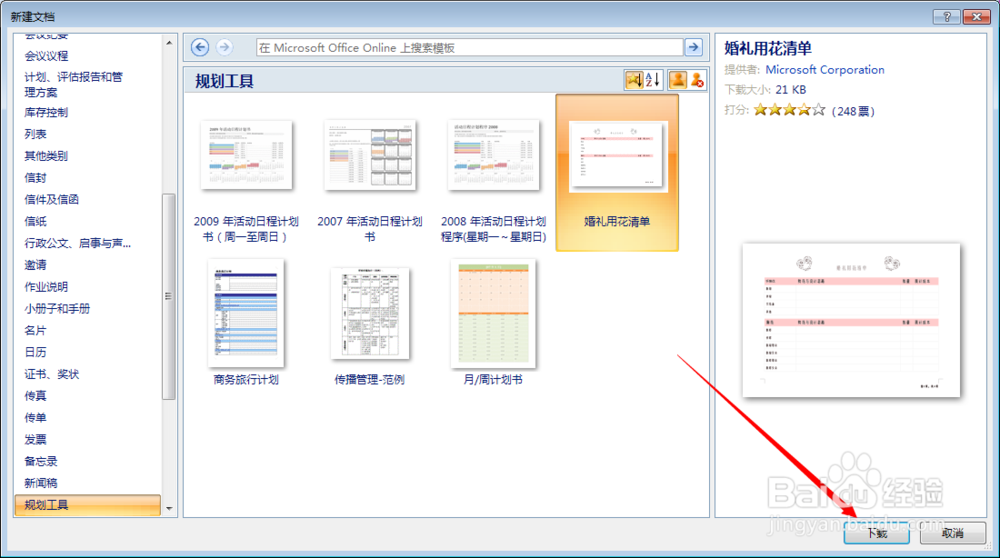The width and height of the screenshot is (1000, 558).
Task: Select 信件及信函 in the category list
Action: click(x=52, y=199)
